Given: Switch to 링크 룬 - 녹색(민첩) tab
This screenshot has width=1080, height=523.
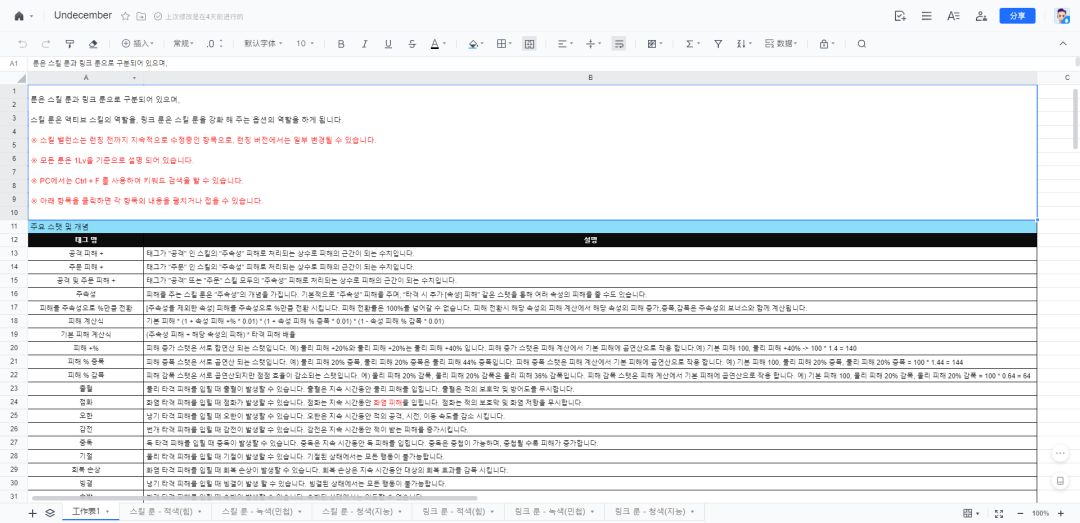Looking at the screenshot, I should pyautogui.click(x=555, y=512).
